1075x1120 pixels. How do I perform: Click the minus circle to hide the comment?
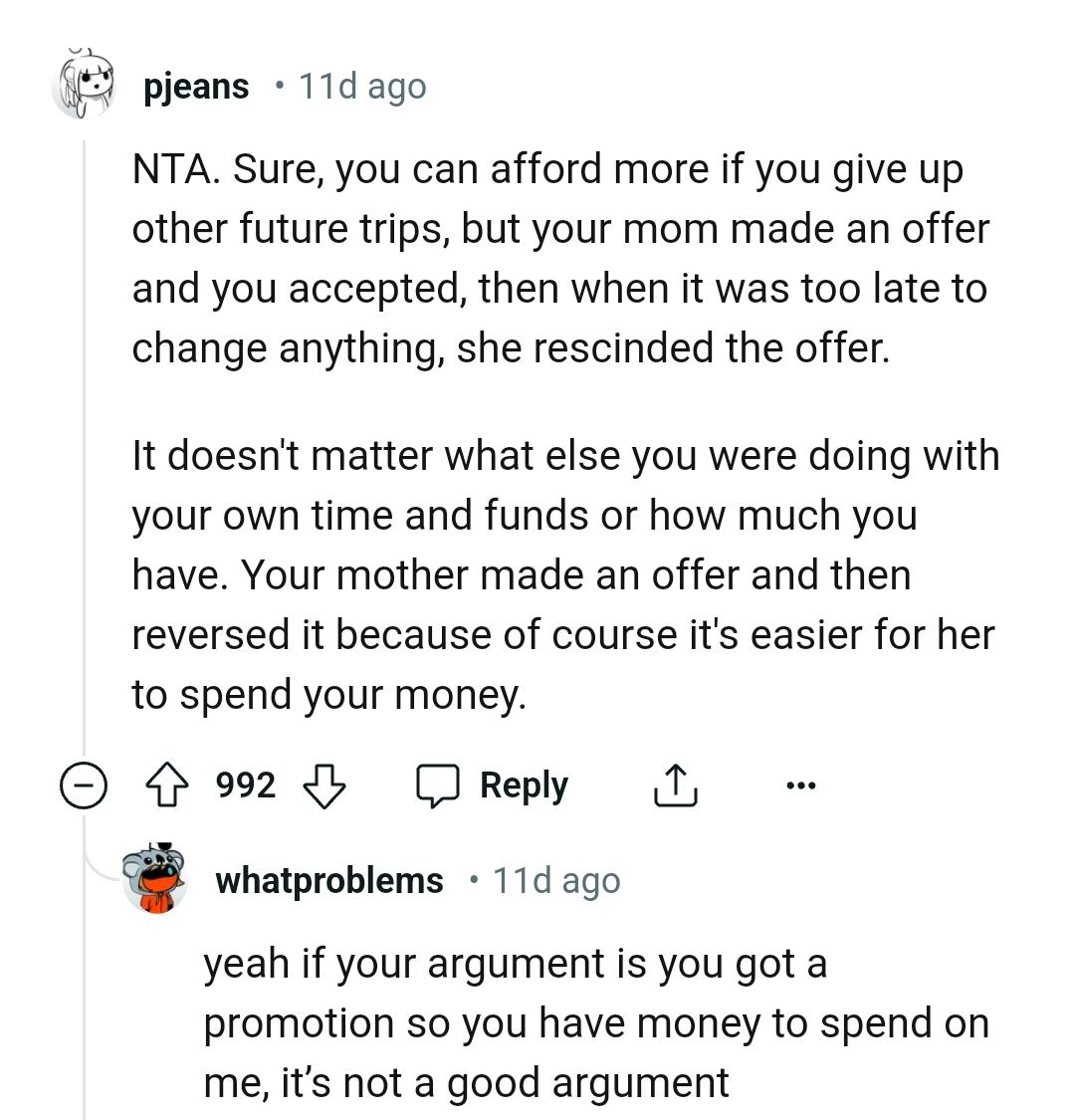86,785
